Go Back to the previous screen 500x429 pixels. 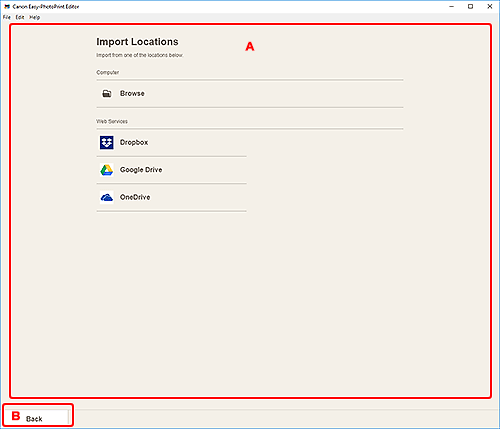pyautogui.click(x=37, y=418)
